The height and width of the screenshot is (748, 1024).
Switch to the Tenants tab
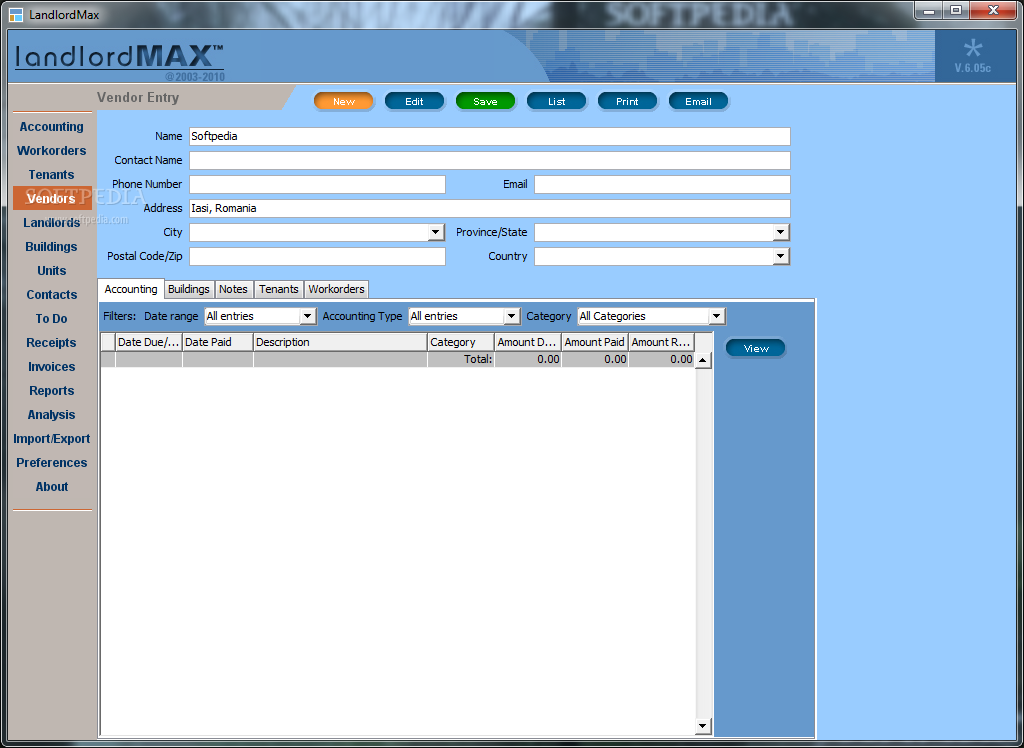pos(279,289)
